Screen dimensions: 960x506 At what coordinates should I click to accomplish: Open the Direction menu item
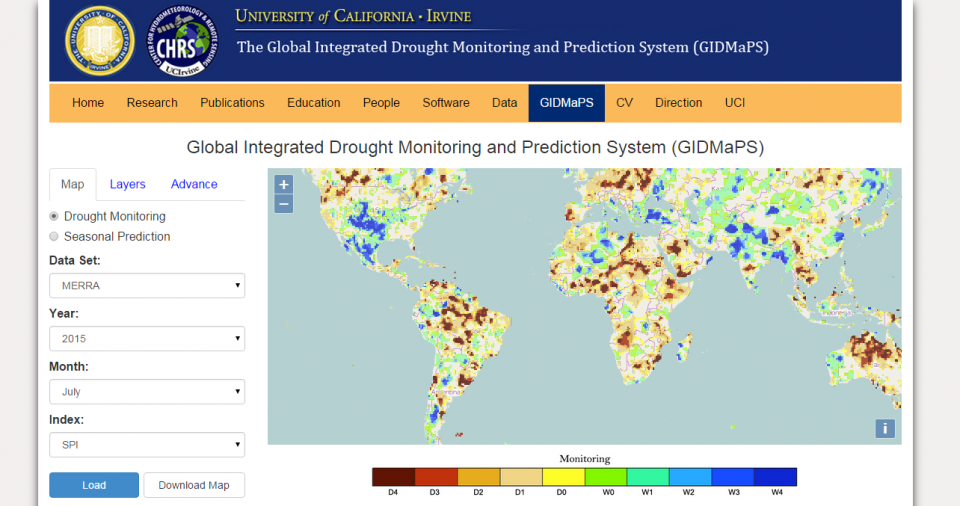pyautogui.click(x=678, y=103)
